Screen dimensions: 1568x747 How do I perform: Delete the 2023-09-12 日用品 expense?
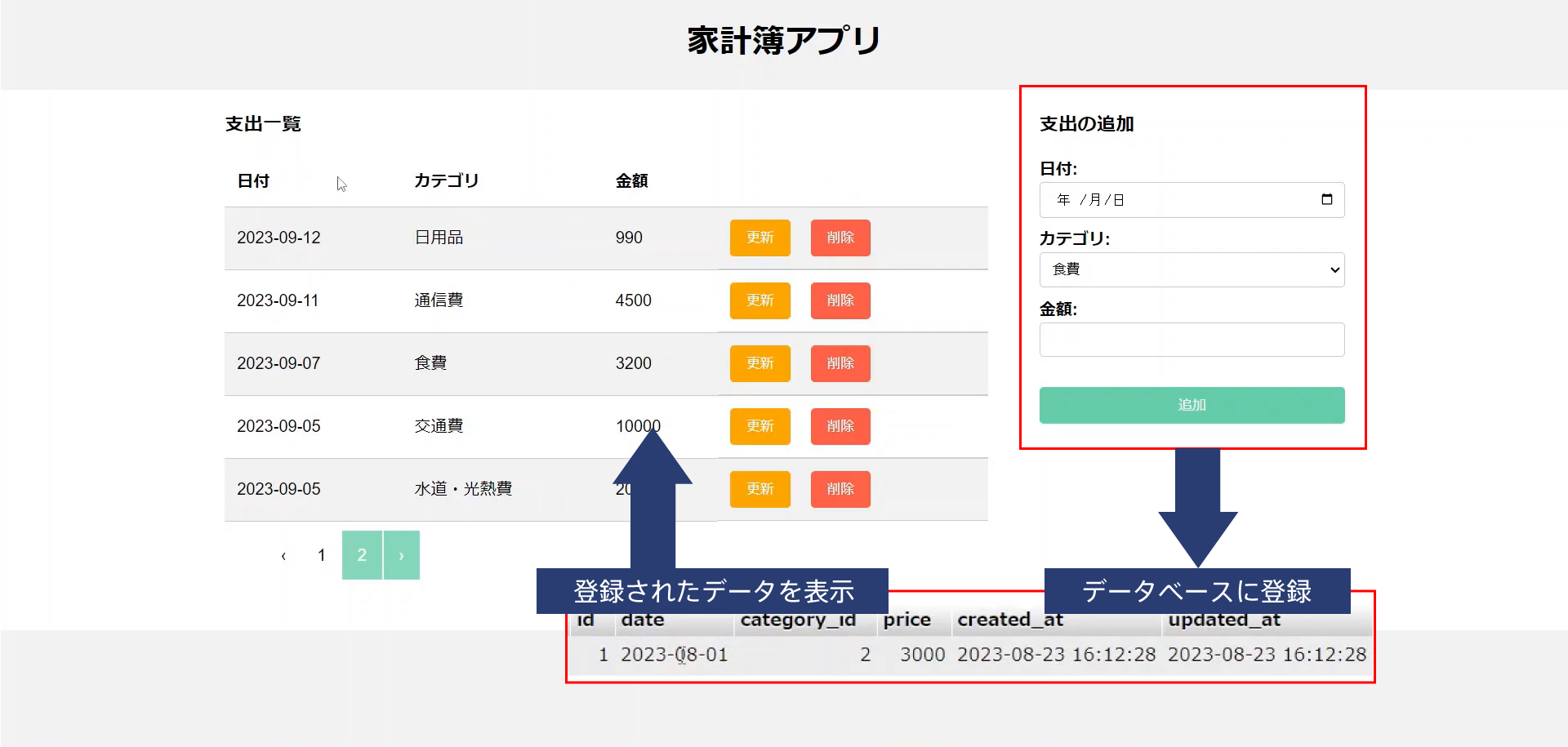(x=840, y=238)
